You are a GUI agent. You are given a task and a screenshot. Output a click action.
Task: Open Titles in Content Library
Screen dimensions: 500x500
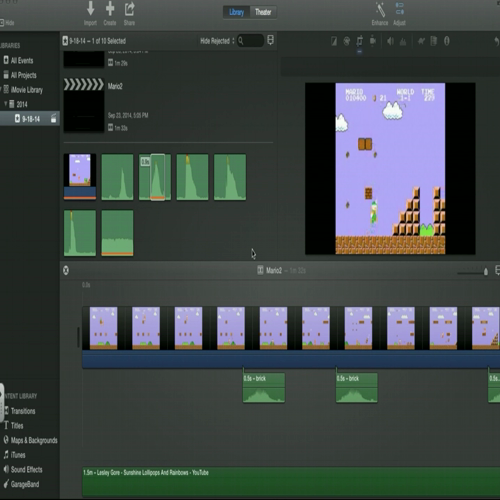(13, 425)
